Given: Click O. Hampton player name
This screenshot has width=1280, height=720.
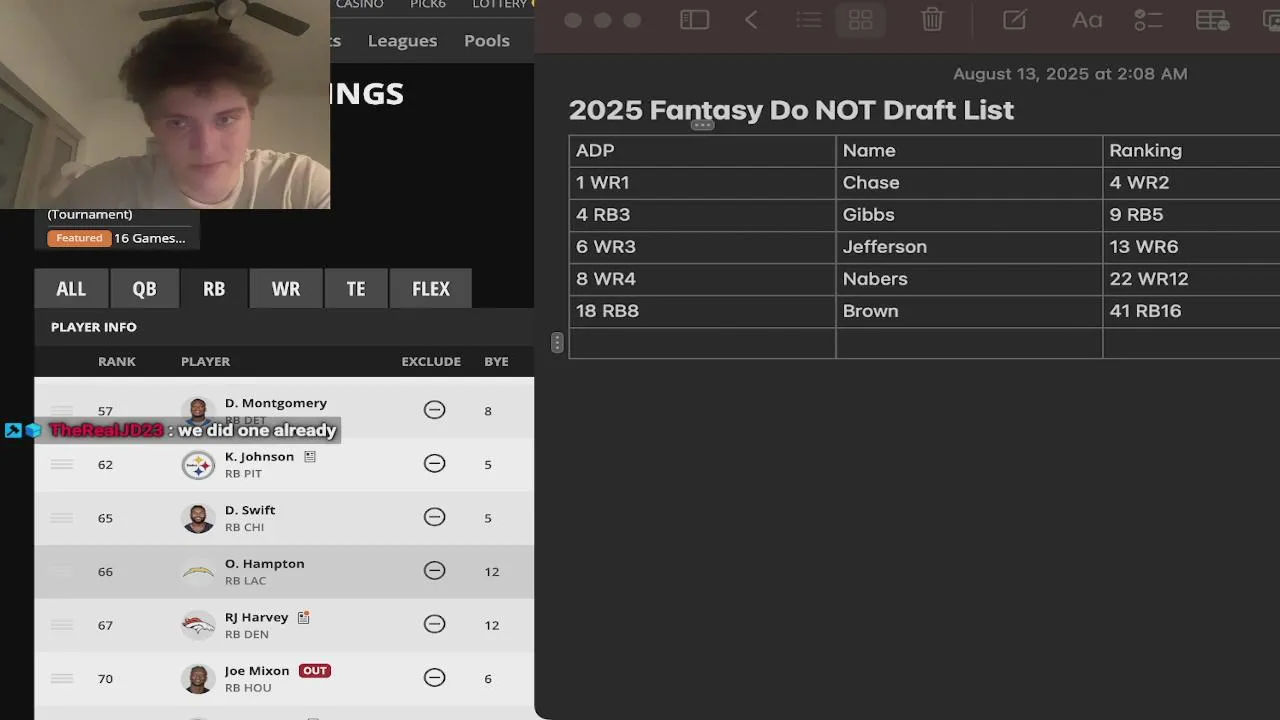Looking at the screenshot, I should (x=265, y=564).
